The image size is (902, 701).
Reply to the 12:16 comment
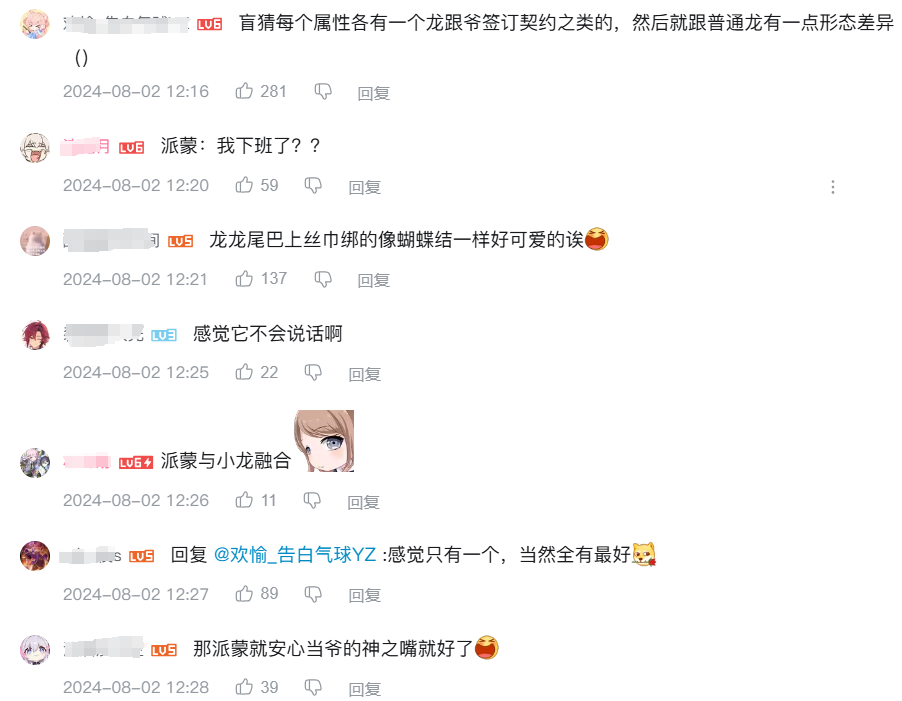[373, 93]
